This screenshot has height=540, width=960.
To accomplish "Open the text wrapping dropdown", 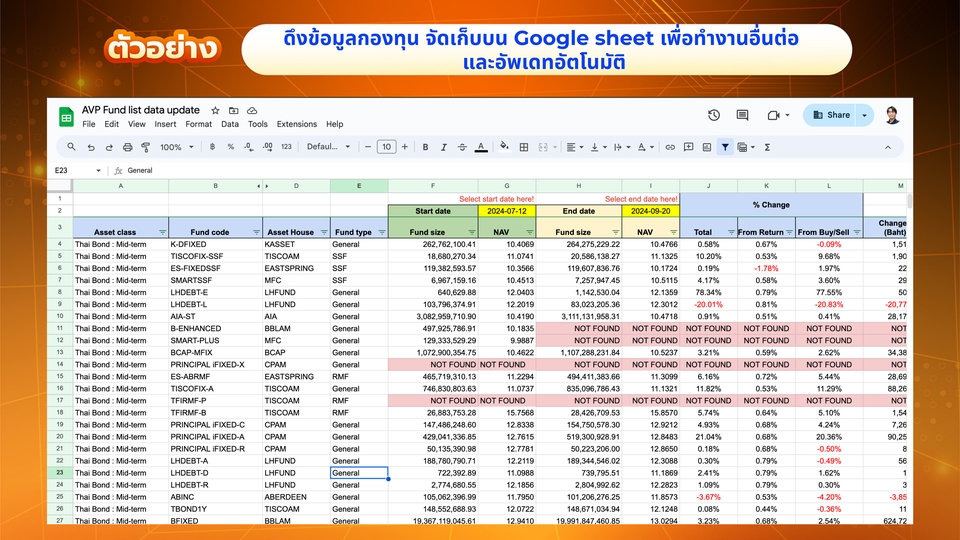I will click(x=621, y=147).
